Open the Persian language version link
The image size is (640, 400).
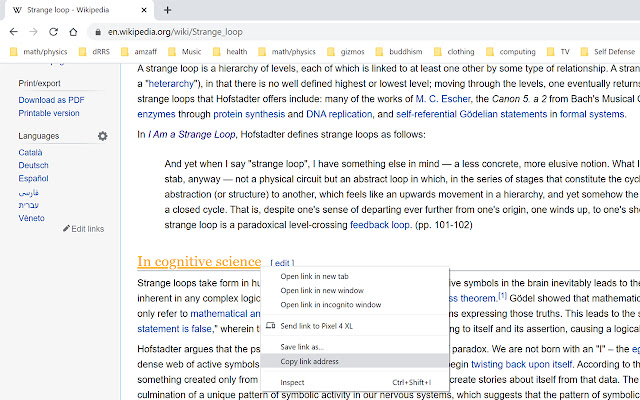tap(29, 192)
